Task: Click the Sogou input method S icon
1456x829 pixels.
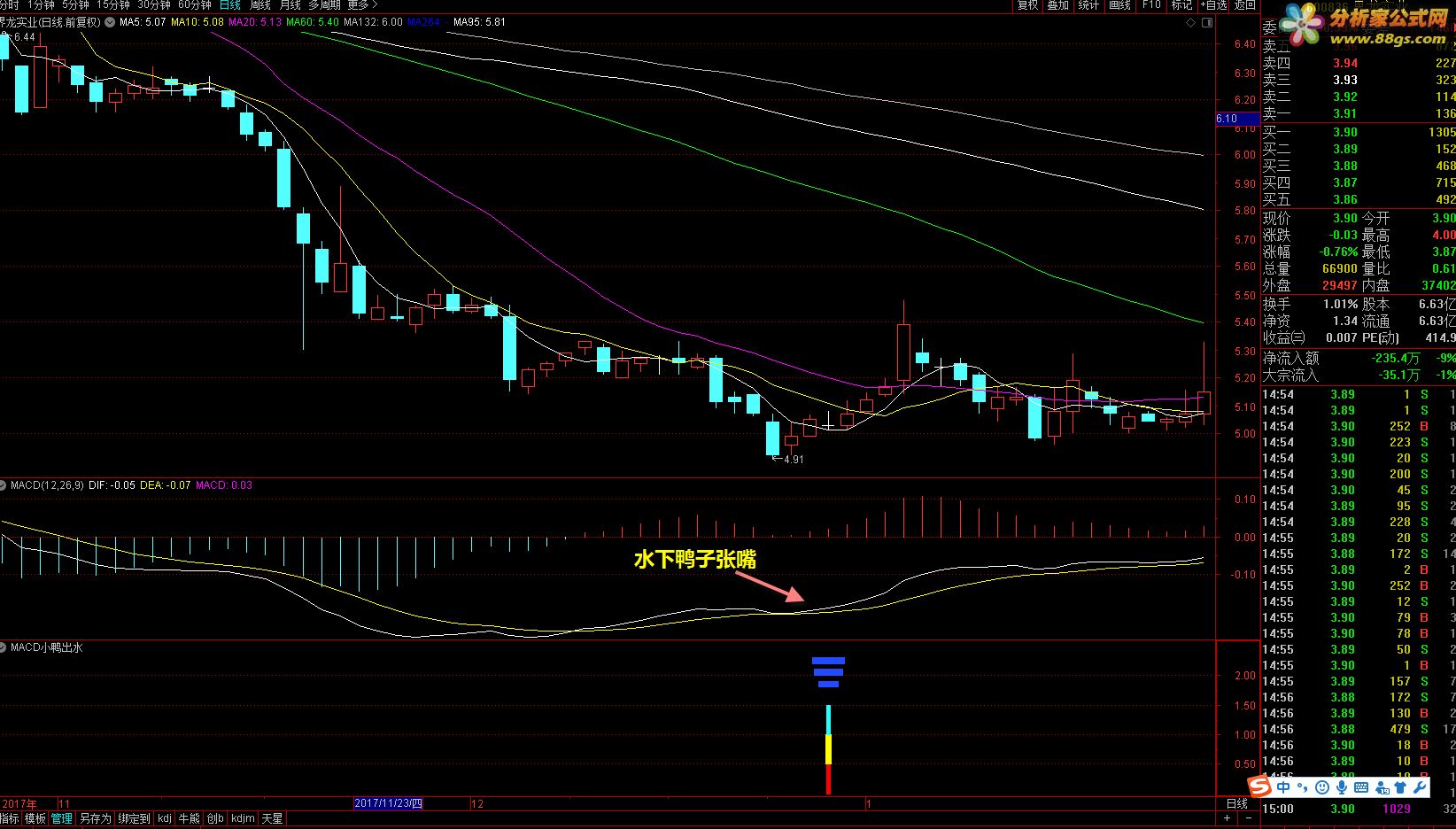Action: (1260, 786)
